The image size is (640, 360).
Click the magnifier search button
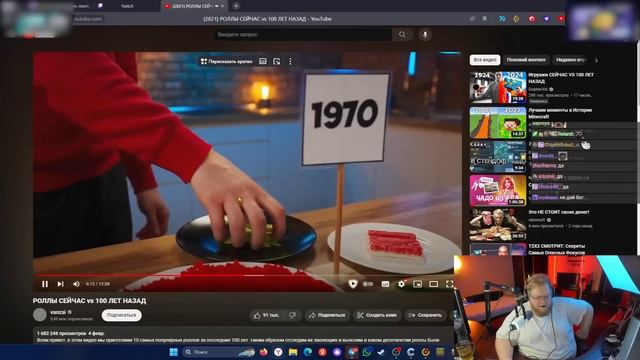(x=402, y=35)
